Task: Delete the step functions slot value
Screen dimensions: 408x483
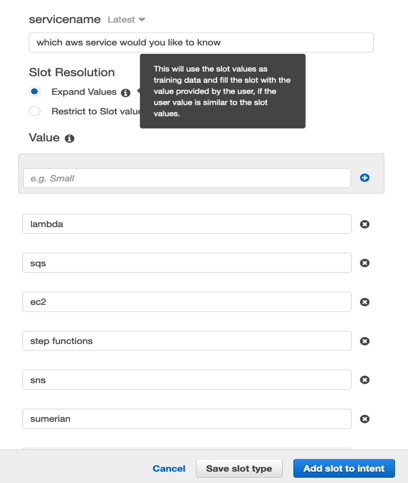Action: click(365, 341)
